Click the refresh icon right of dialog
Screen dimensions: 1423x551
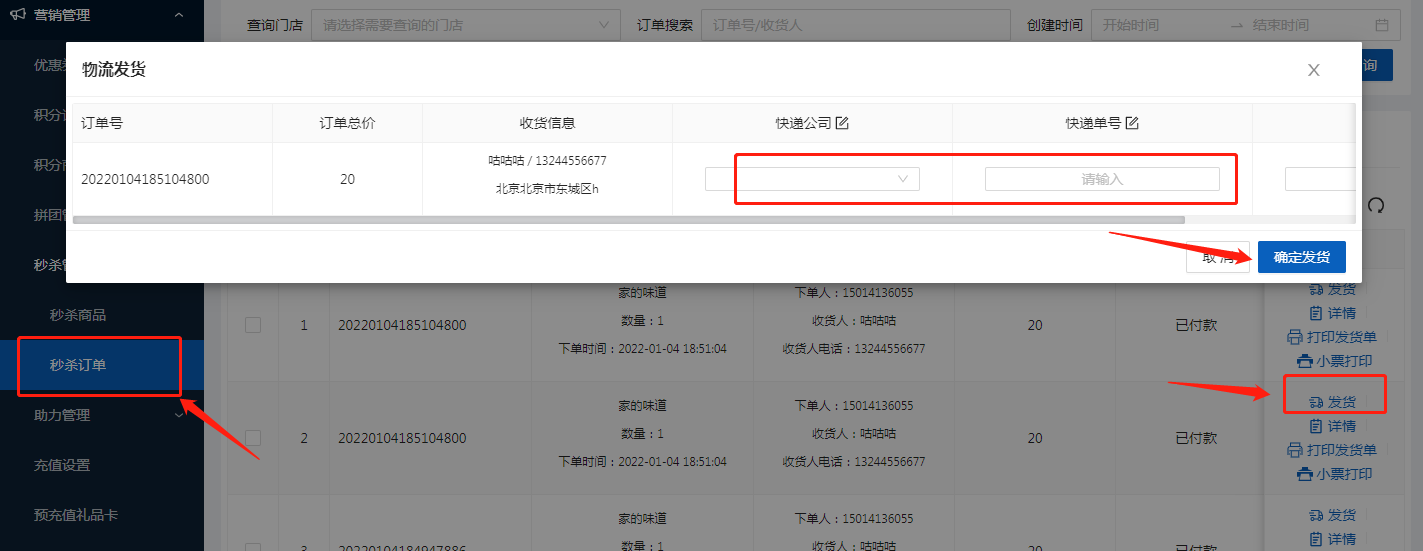(1376, 205)
